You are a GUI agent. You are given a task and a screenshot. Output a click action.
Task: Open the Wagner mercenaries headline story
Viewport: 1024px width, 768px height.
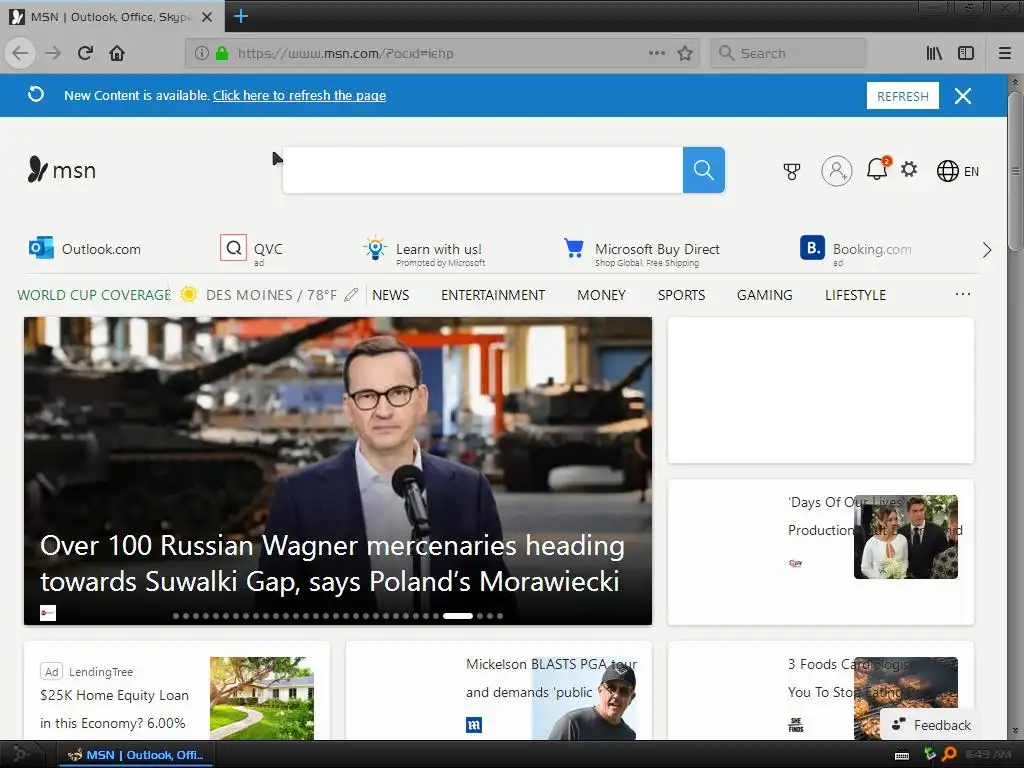[x=332, y=563]
